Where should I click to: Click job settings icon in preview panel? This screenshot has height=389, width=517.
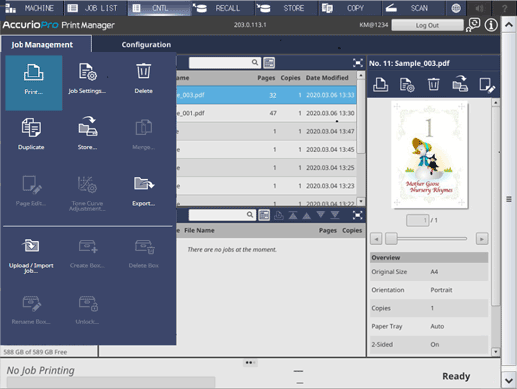point(407,84)
